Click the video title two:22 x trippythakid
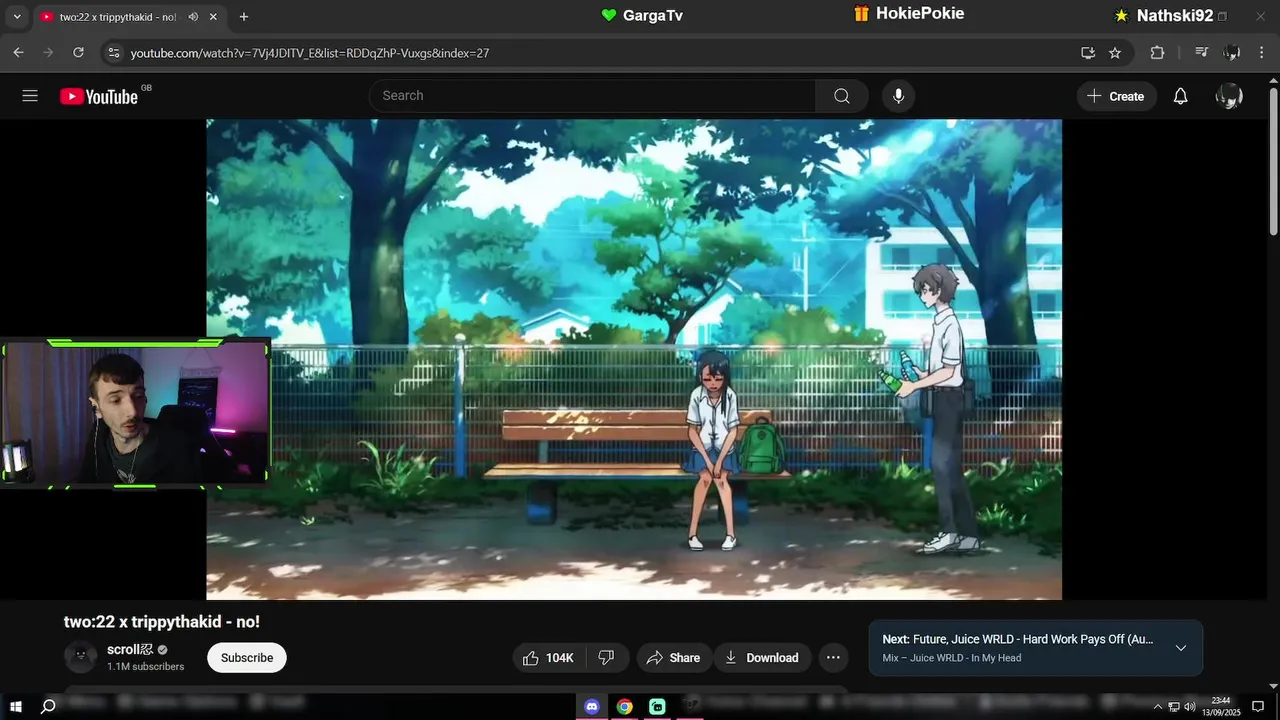 (x=161, y=621)
